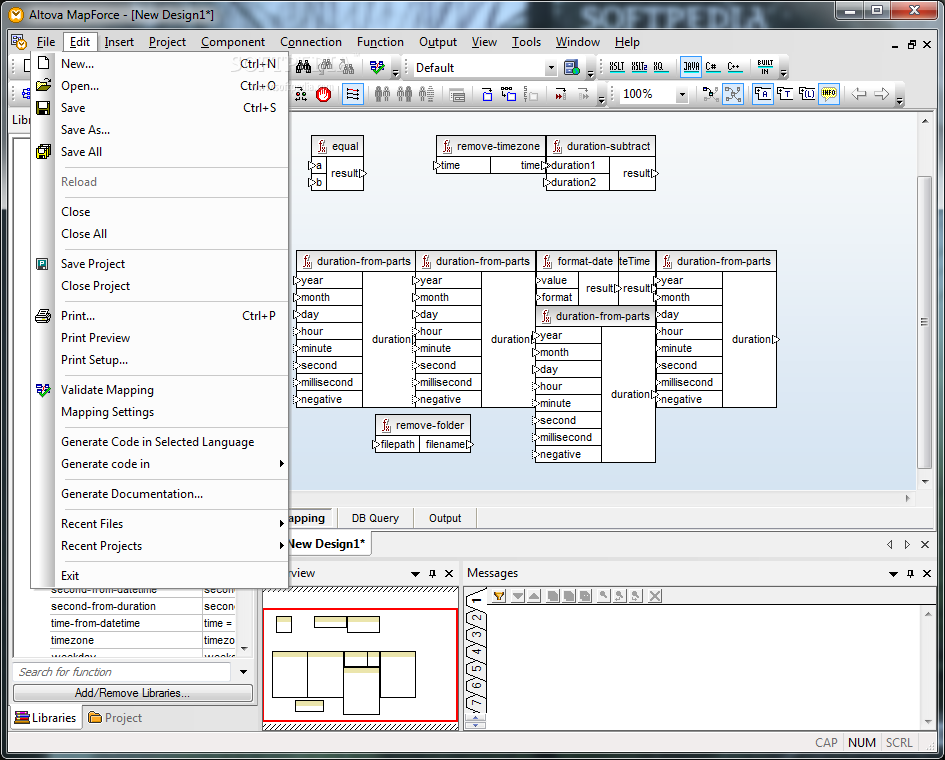Click the mapping canvas vertical scrollbar
945x760 pixels.
[925, 322]
